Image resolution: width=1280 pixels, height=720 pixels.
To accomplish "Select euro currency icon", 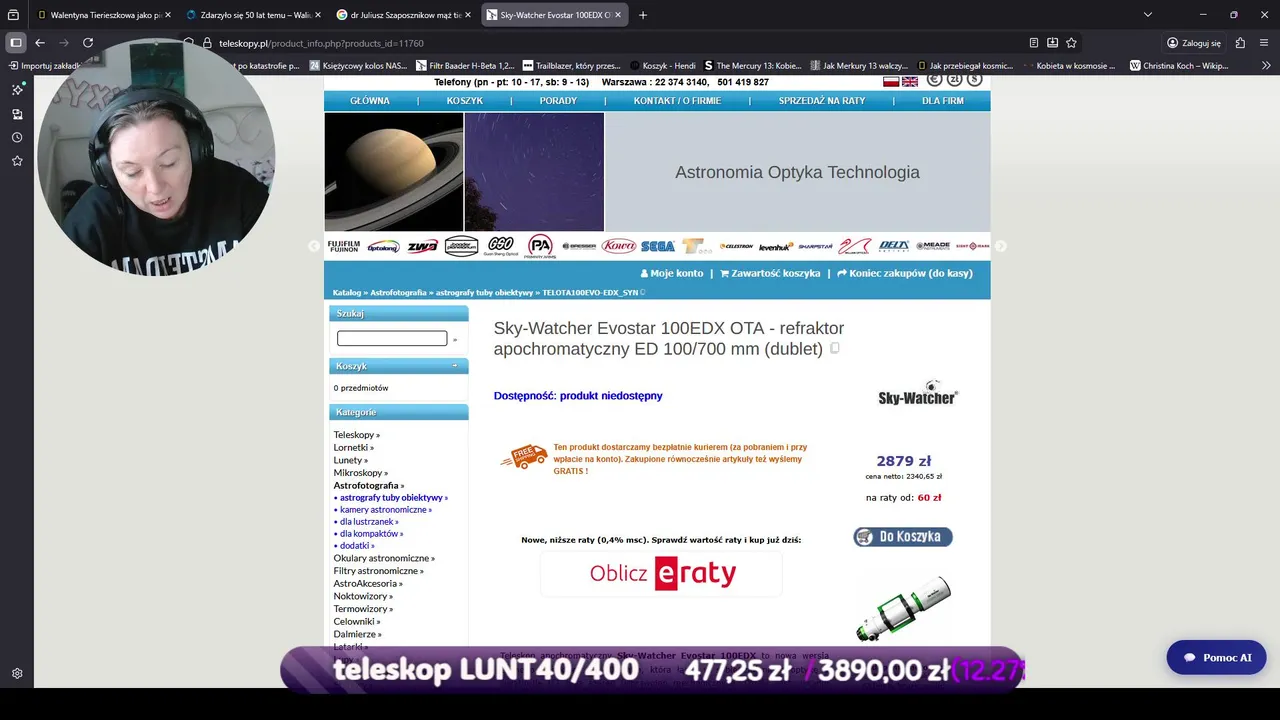I will (x=934, y=80).
